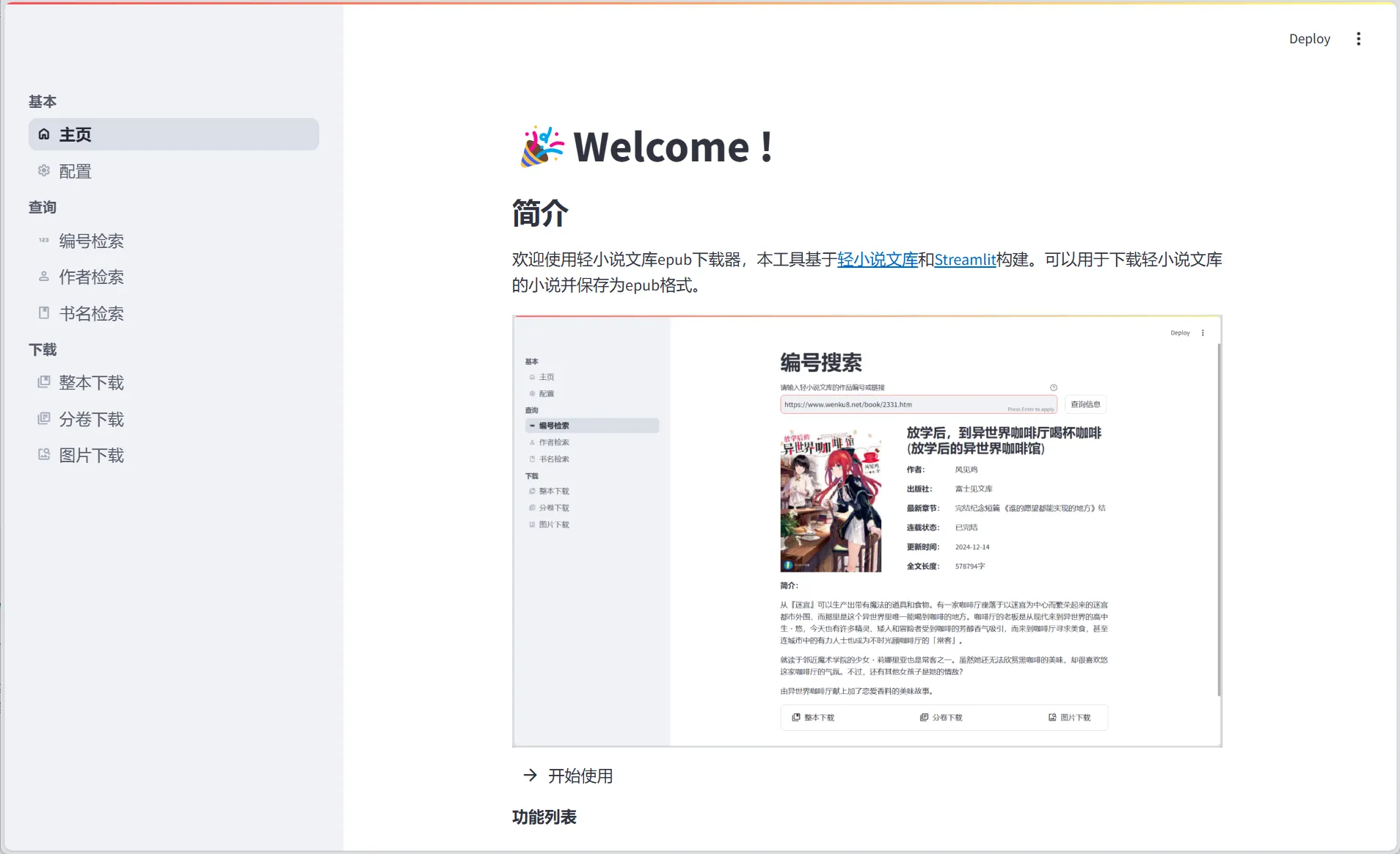Image resolution: width=1400 pixels, height=854 pixels.
Task: Click the list icon beside 分卷下载
Action: coord(44,419)
